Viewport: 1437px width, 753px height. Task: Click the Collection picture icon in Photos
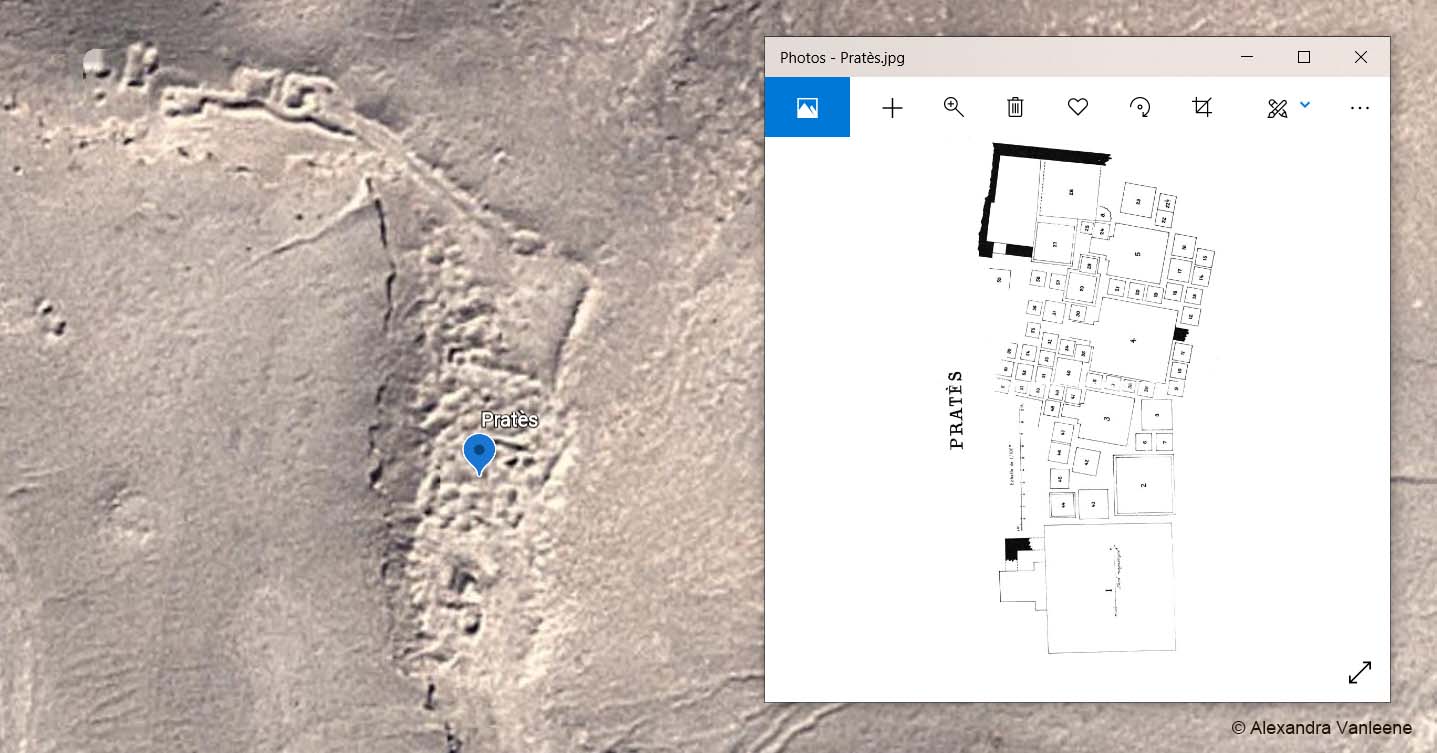click(x=807, y=107)
